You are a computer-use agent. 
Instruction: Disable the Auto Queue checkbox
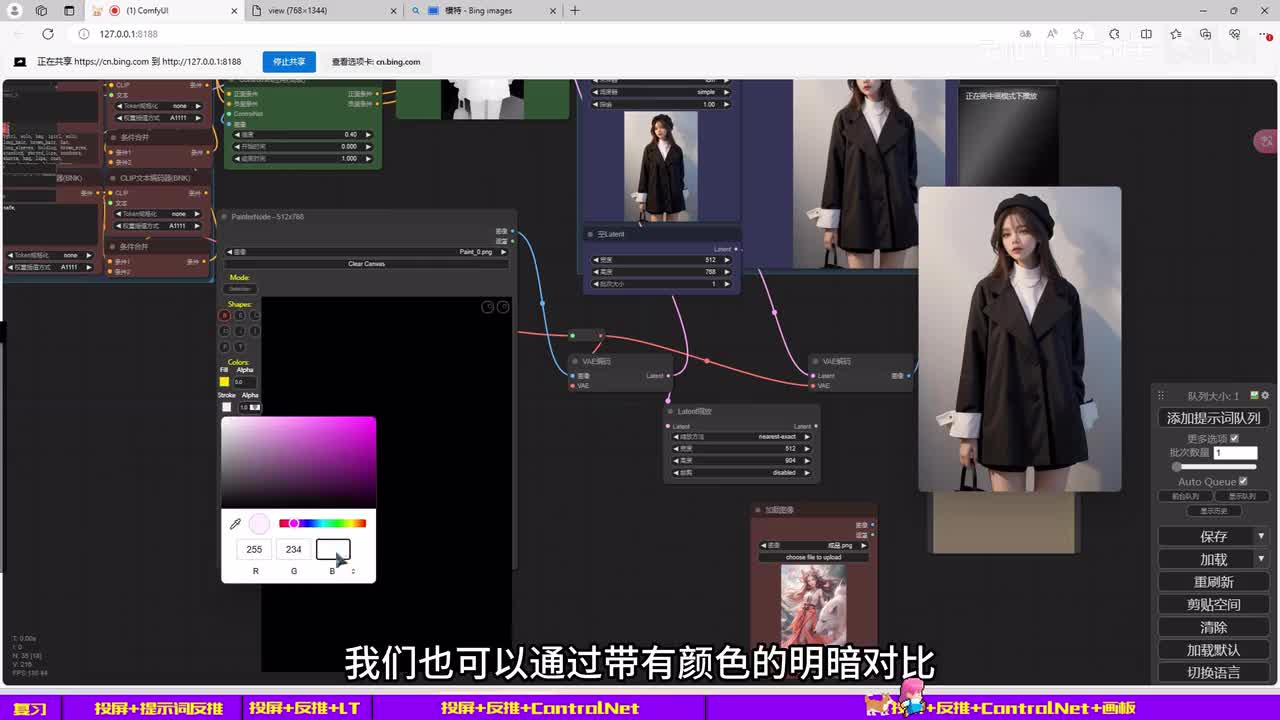1243,481
